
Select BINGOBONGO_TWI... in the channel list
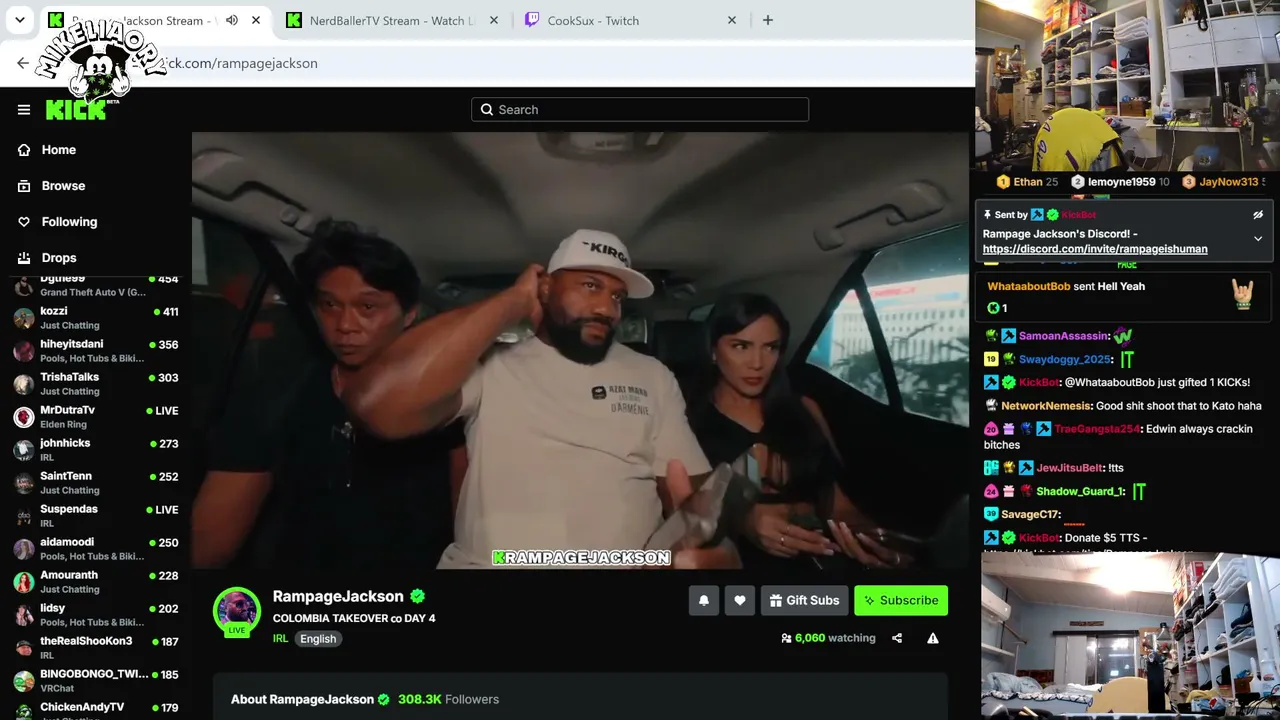(96, 681)
